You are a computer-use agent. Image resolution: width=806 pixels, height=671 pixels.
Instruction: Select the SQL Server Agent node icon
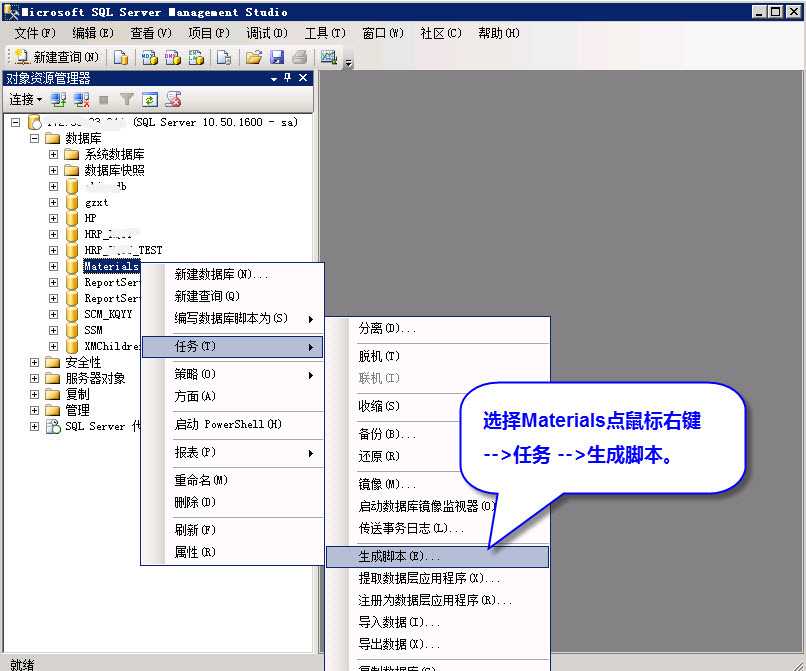[53, 426]
